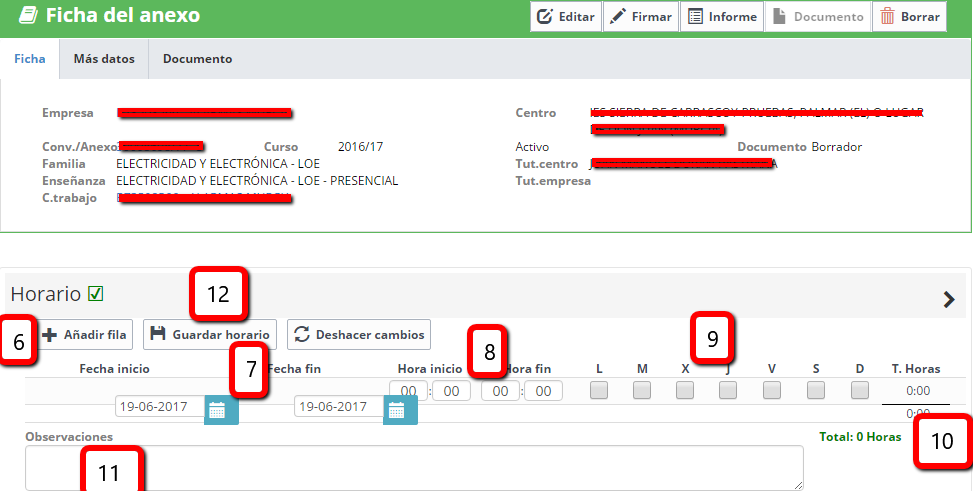This screenshot has width=973, height=491.
Task: Check the M (Tuesday) checkbox
Action: pos(642,391)
